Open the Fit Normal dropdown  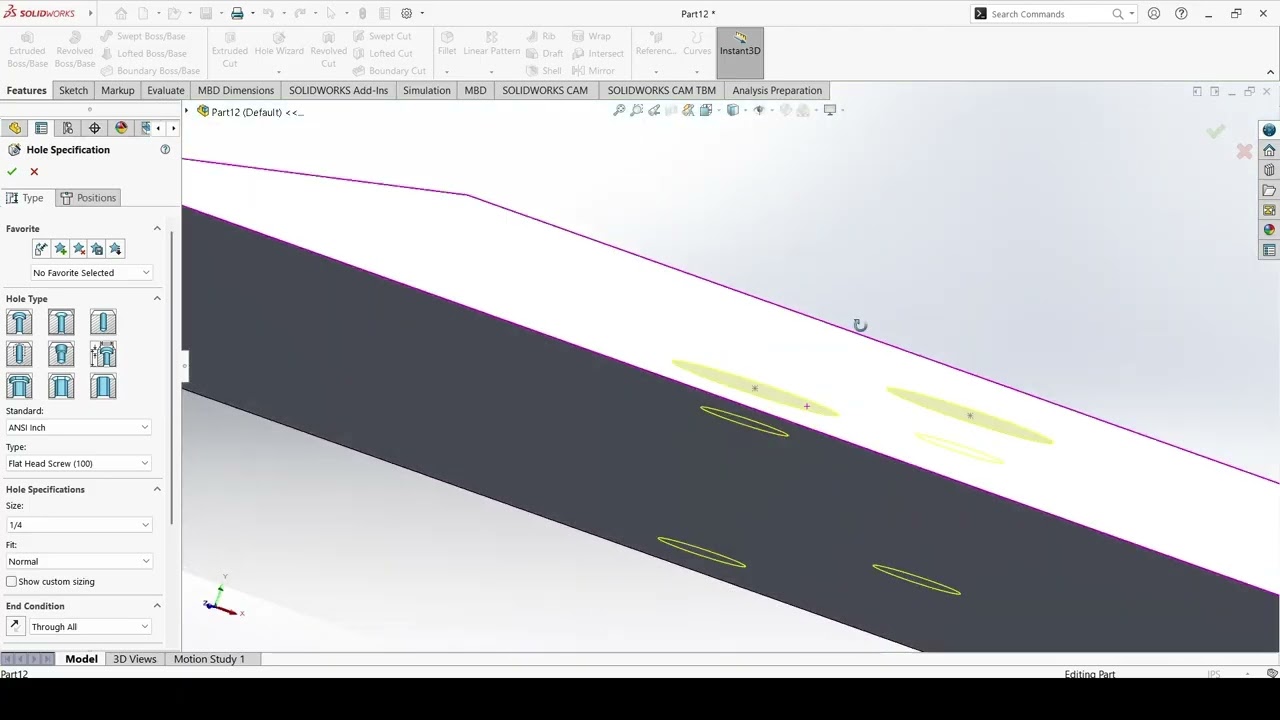click(78, 562)
